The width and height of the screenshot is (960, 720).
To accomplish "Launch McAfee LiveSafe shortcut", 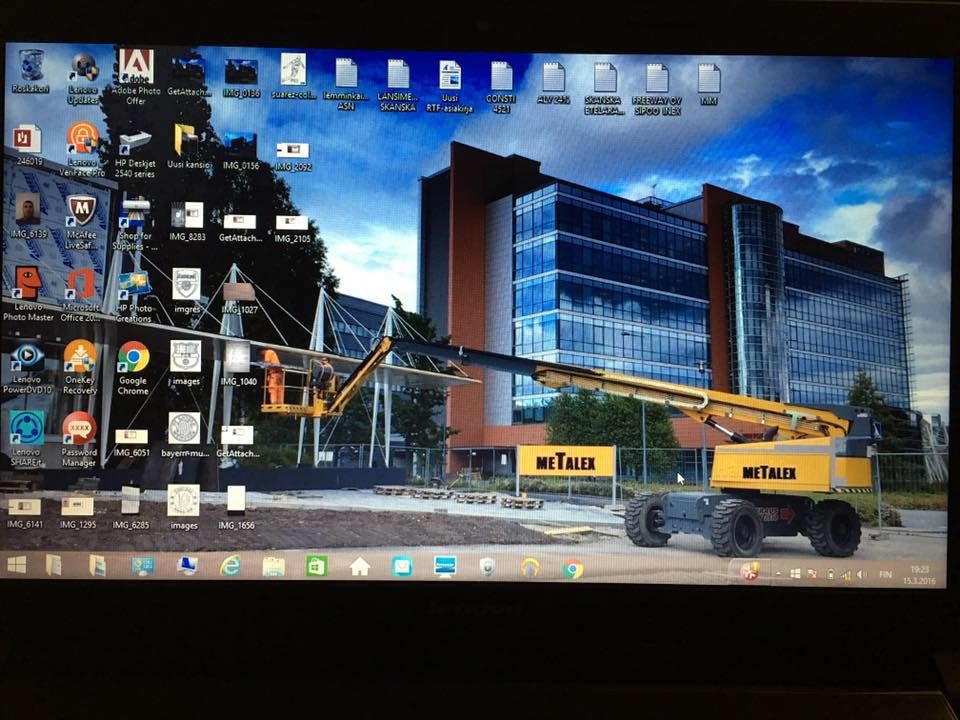I will 81,222.
